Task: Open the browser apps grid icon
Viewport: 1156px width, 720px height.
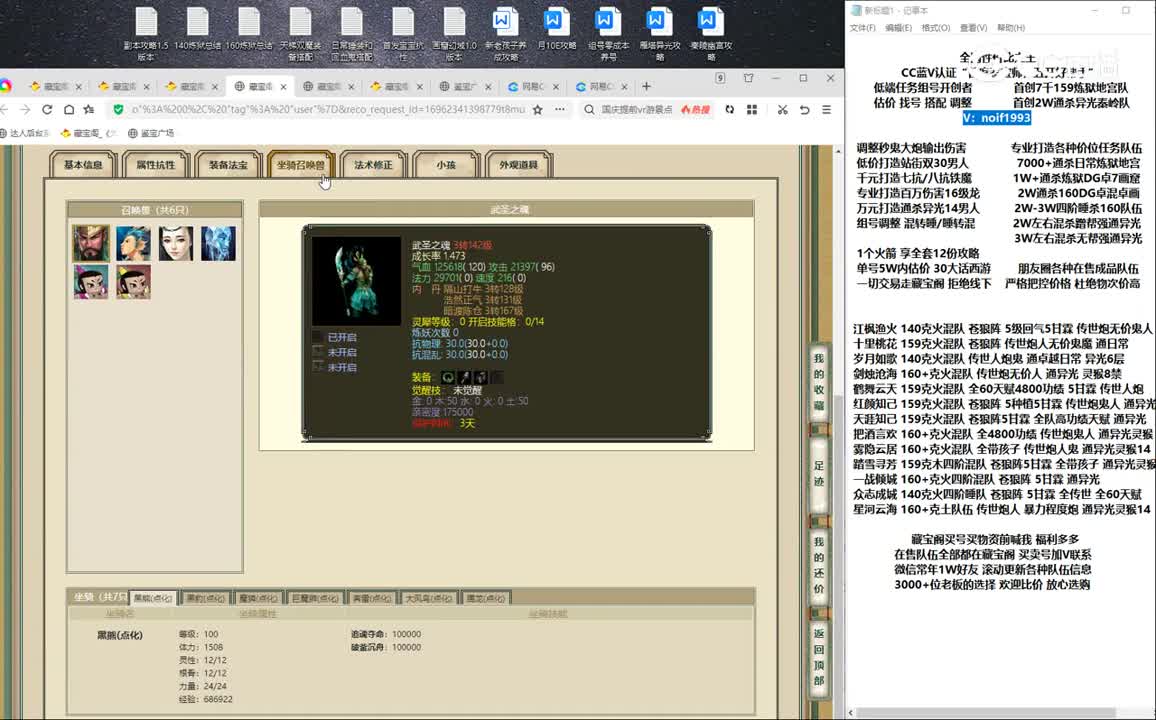Action: pos(752,109)
